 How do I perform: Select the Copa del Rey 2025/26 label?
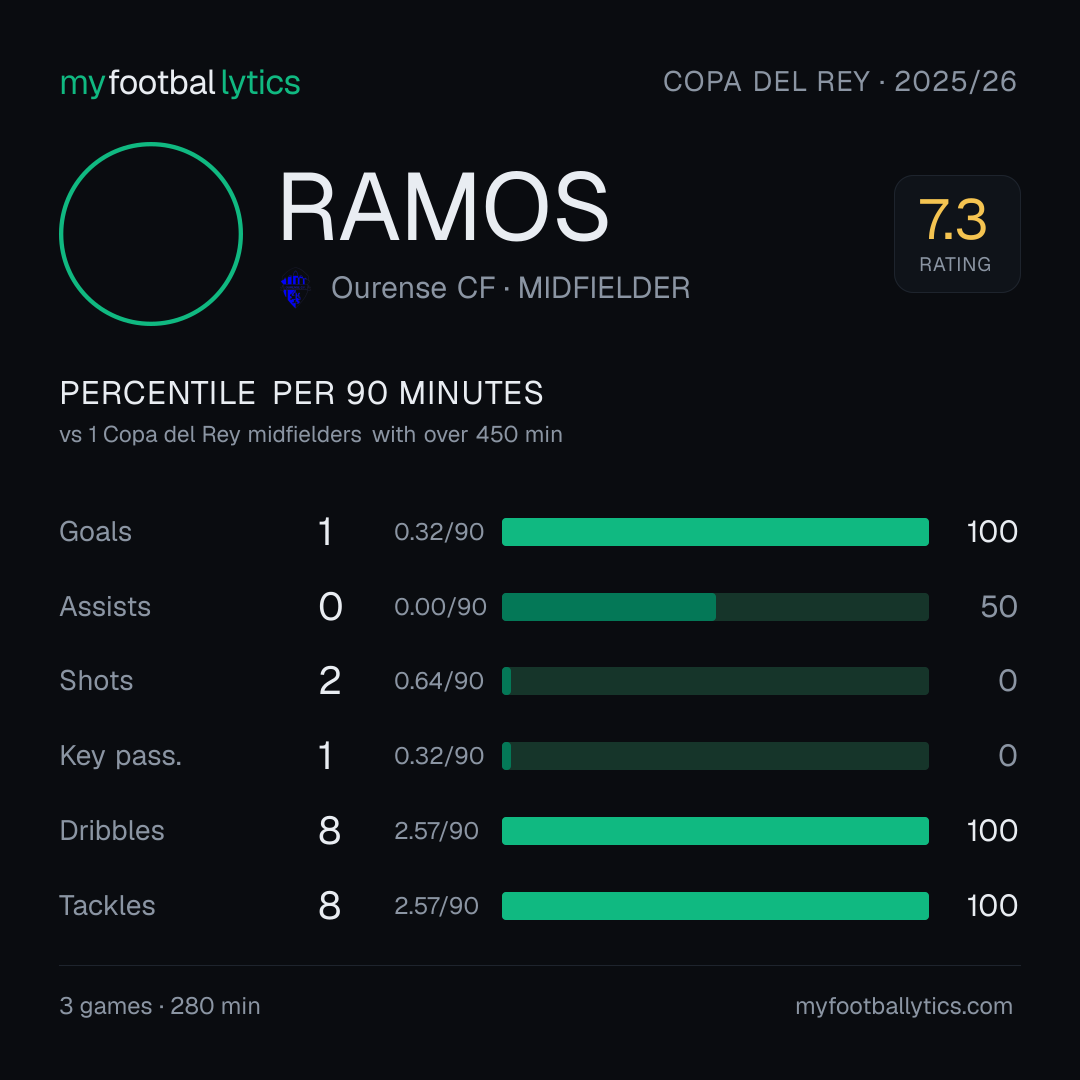pyautogui.click(x=840, y=82)
